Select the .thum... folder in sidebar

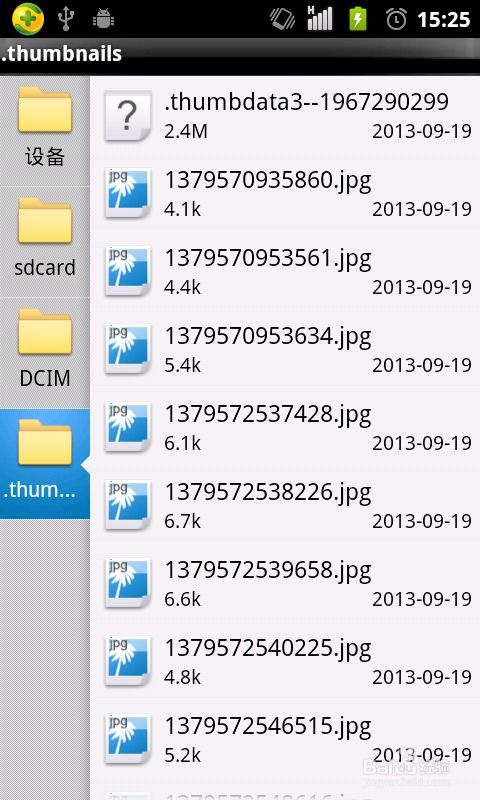[45, 463]
